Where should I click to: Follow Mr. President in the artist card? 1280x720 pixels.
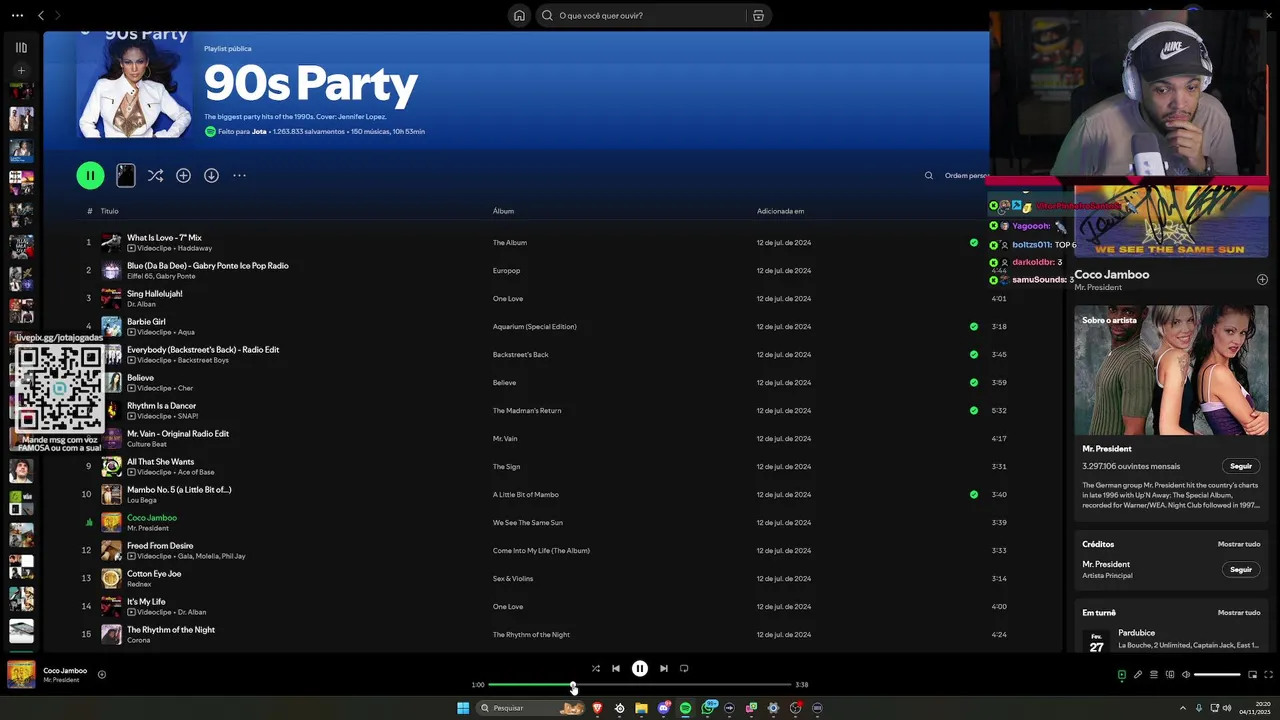[1241, 466]
